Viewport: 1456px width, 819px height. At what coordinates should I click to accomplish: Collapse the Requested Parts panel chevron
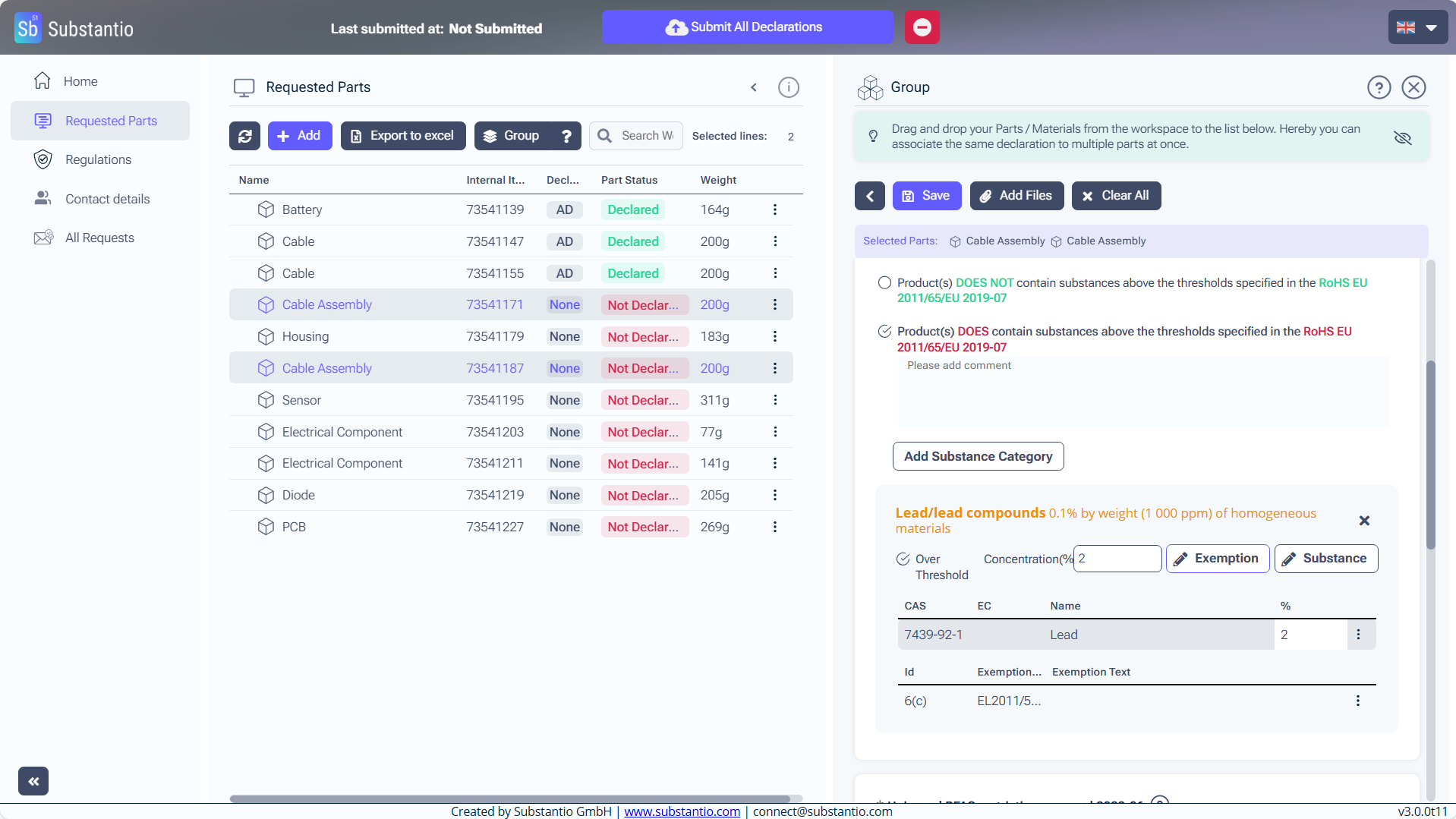[x=753, y=87]
